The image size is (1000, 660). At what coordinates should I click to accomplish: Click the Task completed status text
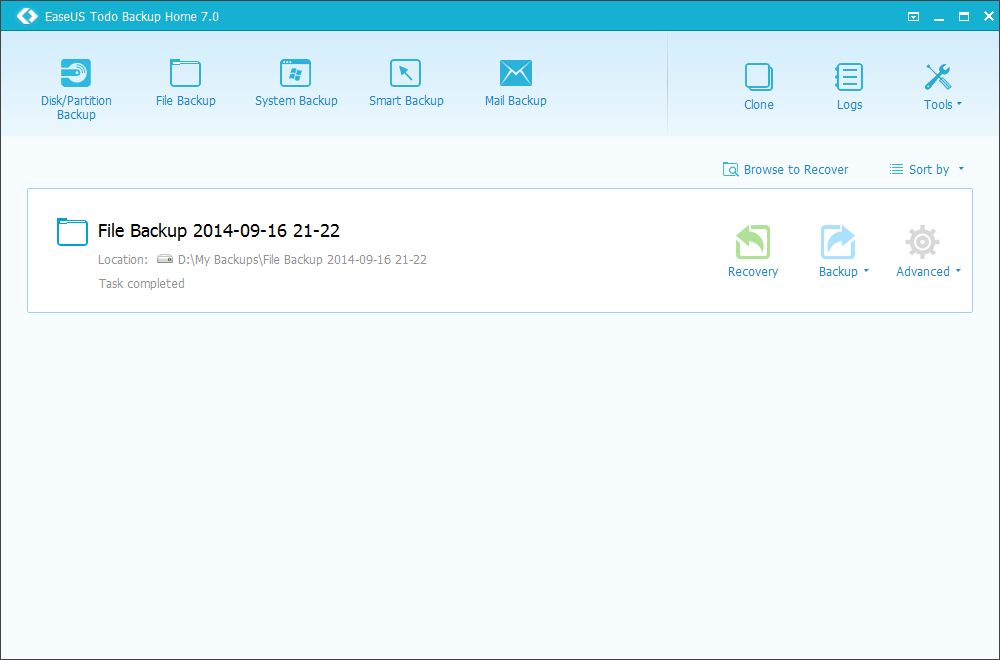[142, 284]
